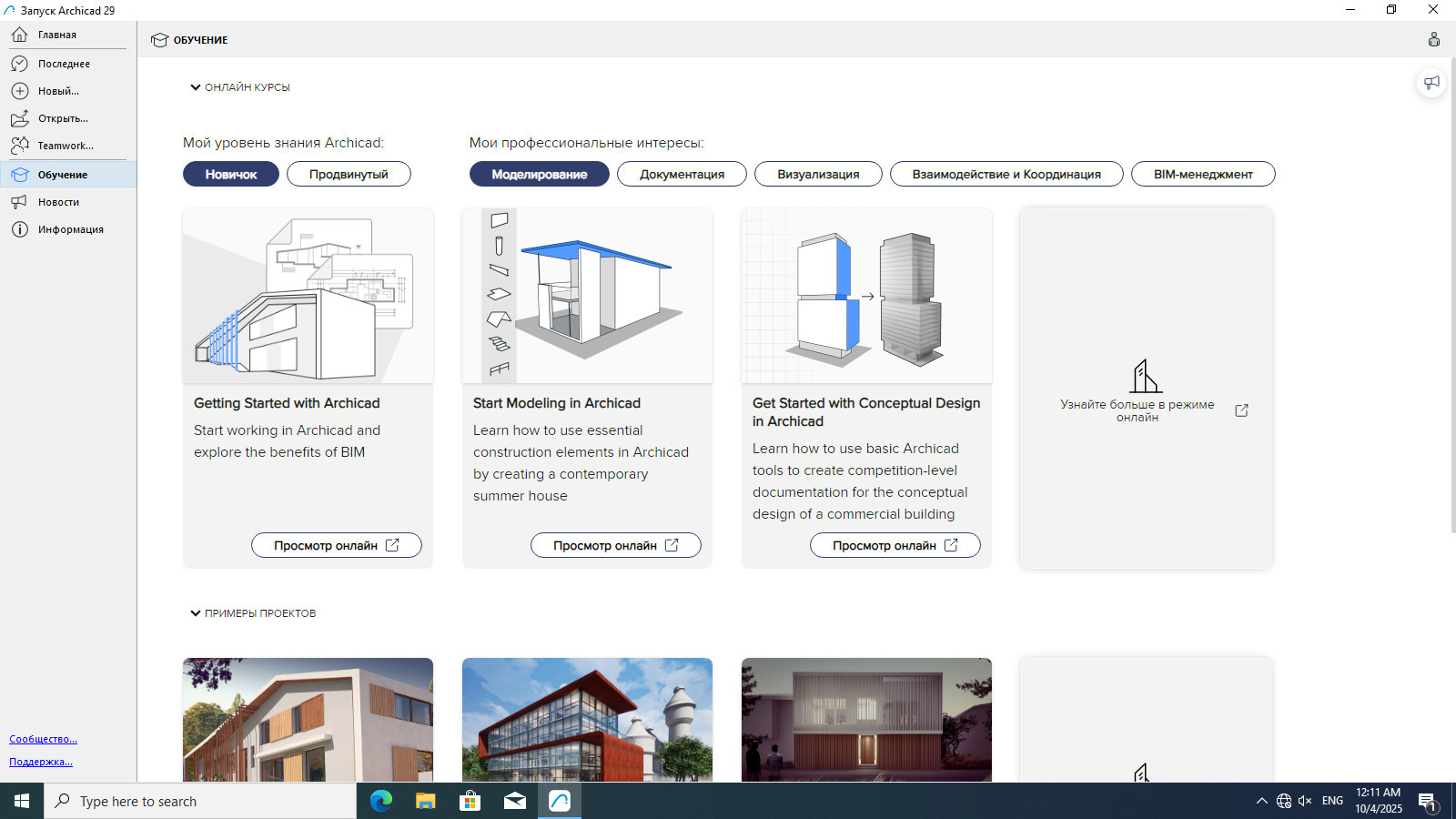
Task: Click the megaphone feedback icon
Action: coord(1431,83)
